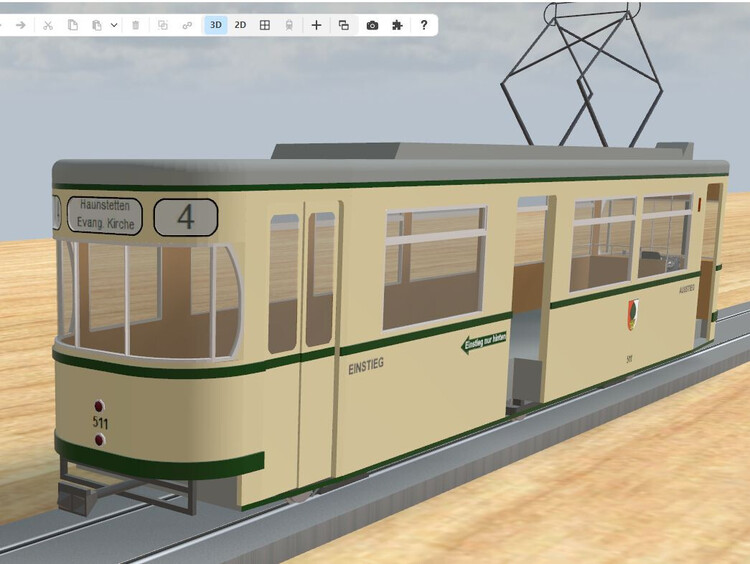Viewport: 750px width, 564px height.
Task: Switch to 3D view mode
Action: click(x=216, y=25)
